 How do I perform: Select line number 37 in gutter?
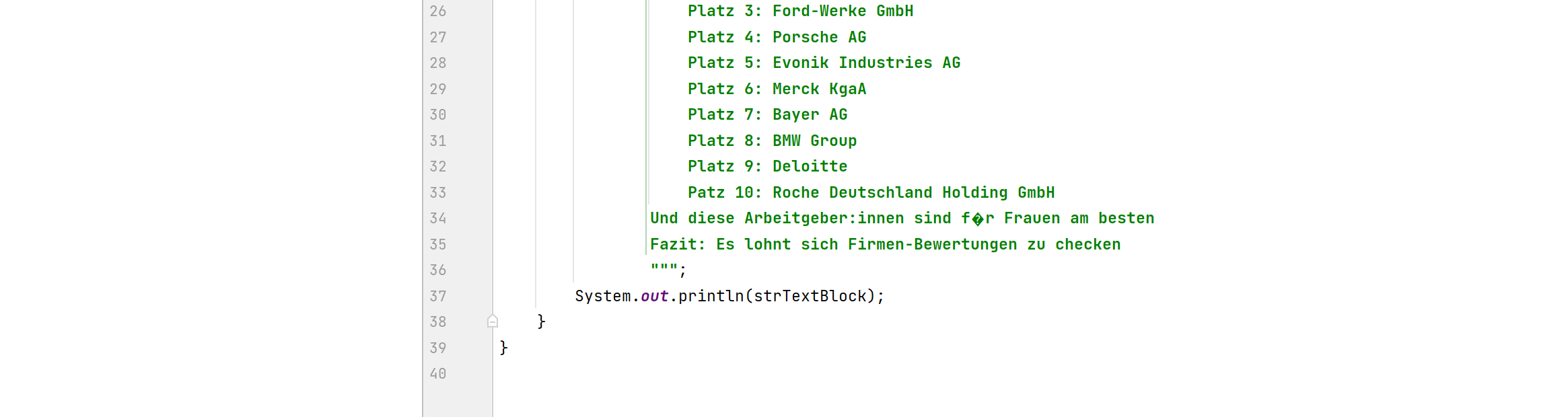pyautogui.click(x=438, y=297)
